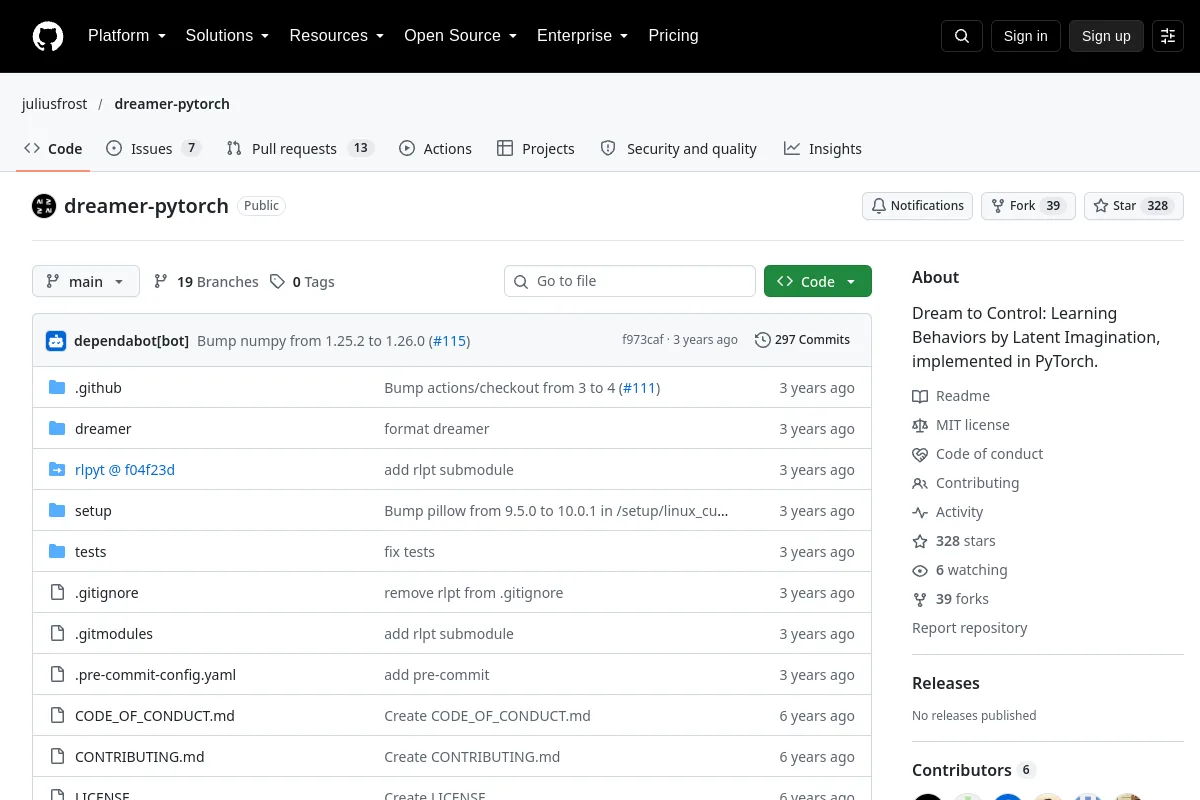Open the GitHub homepage logo
This screenshot has height=800, width=1200.
click(x=48, y=36)
